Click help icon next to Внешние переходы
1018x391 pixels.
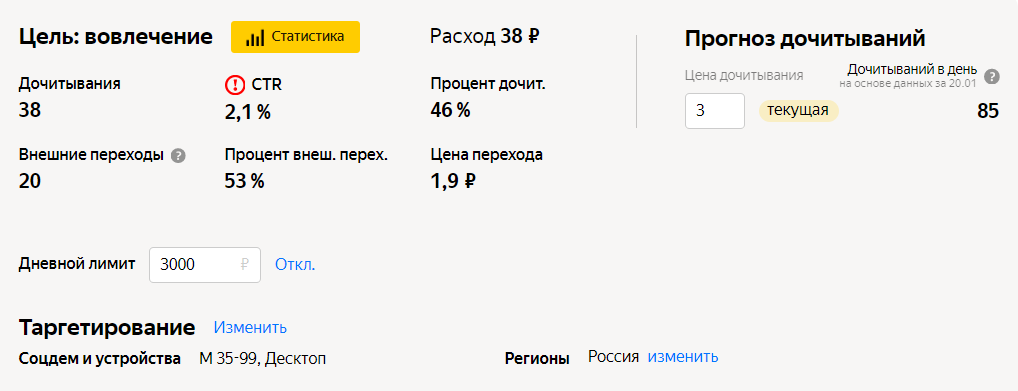[x=178, y=156]
